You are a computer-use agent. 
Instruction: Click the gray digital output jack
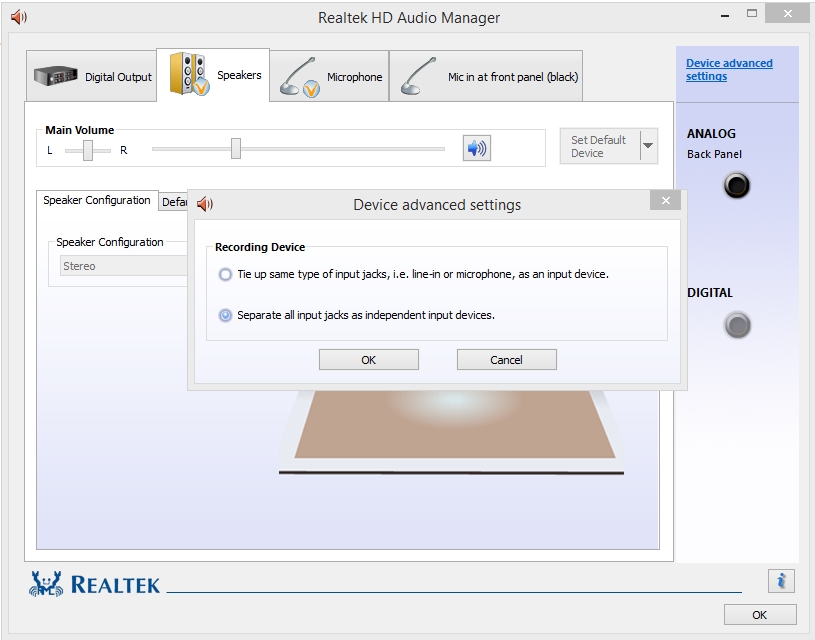737,325
